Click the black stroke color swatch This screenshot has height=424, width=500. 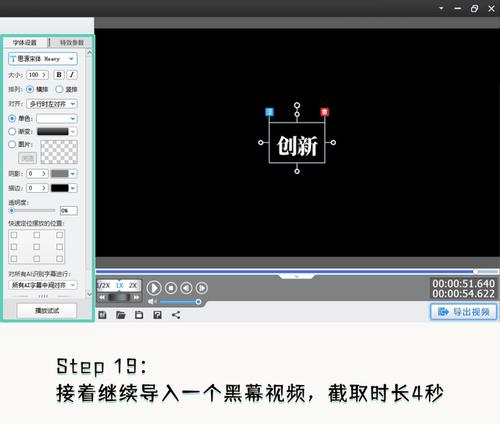60,188
